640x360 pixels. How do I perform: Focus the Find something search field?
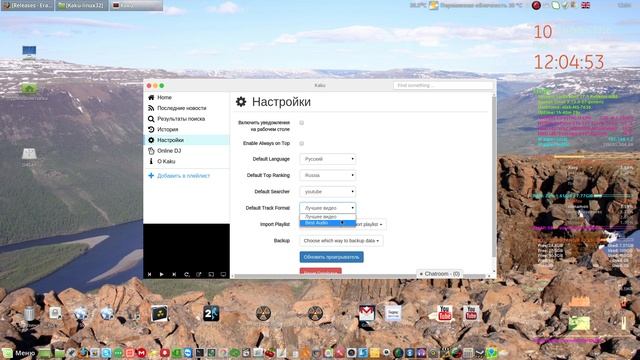click(443, 85)
